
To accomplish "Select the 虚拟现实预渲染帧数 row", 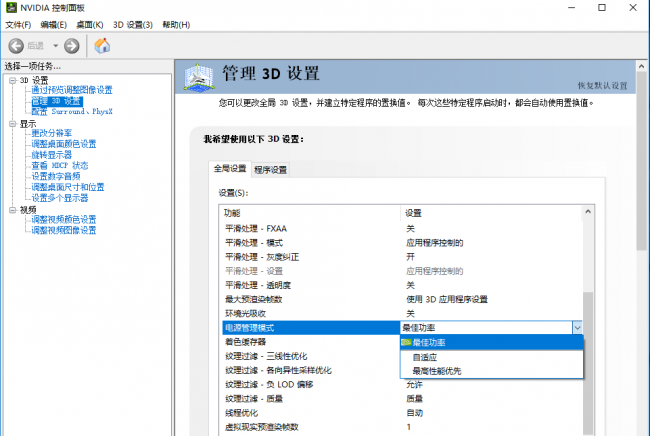I will (x=402, y=427).
